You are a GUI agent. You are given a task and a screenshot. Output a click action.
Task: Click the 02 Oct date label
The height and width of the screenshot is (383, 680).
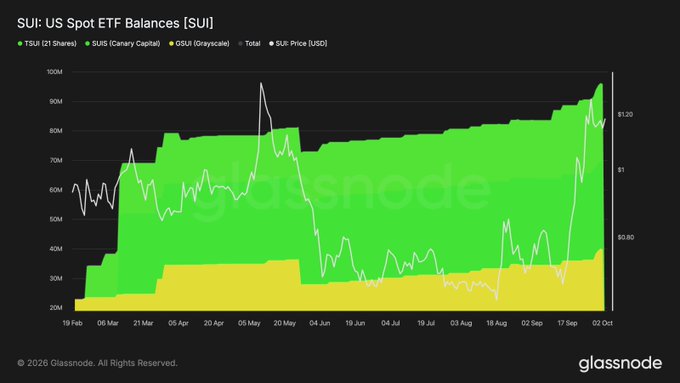602,323
